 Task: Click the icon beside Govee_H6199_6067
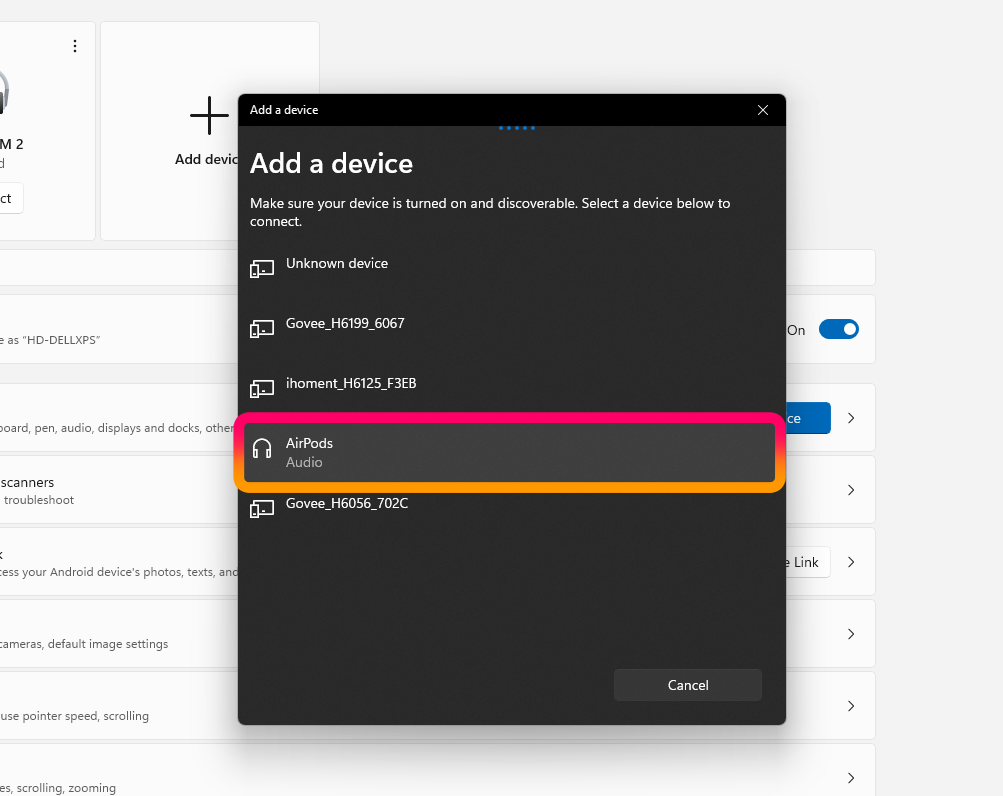click(x=262, y=329)
